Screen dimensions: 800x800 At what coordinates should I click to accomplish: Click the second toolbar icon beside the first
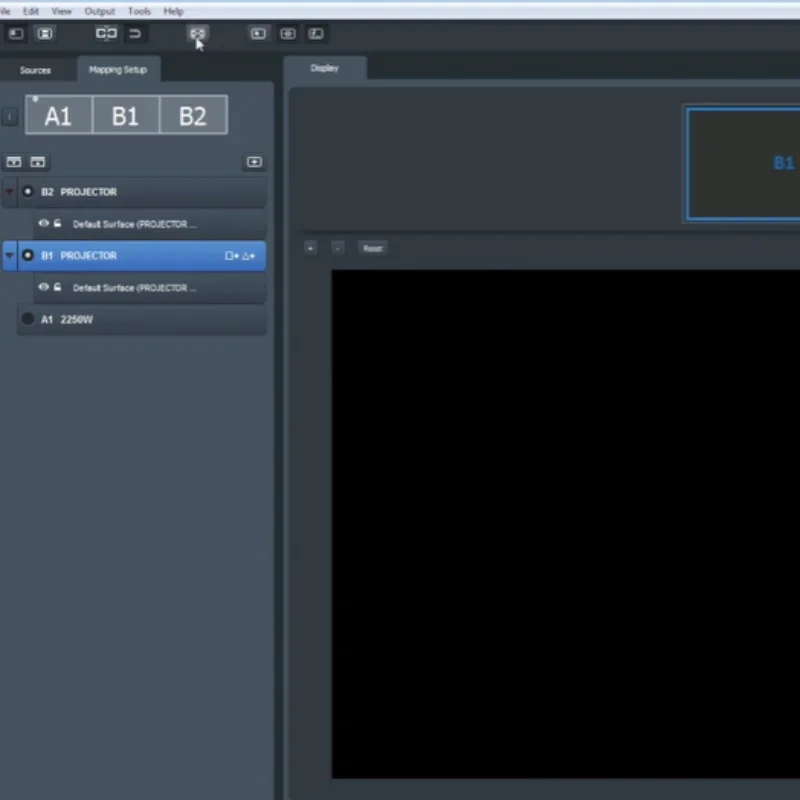[45, 33]
